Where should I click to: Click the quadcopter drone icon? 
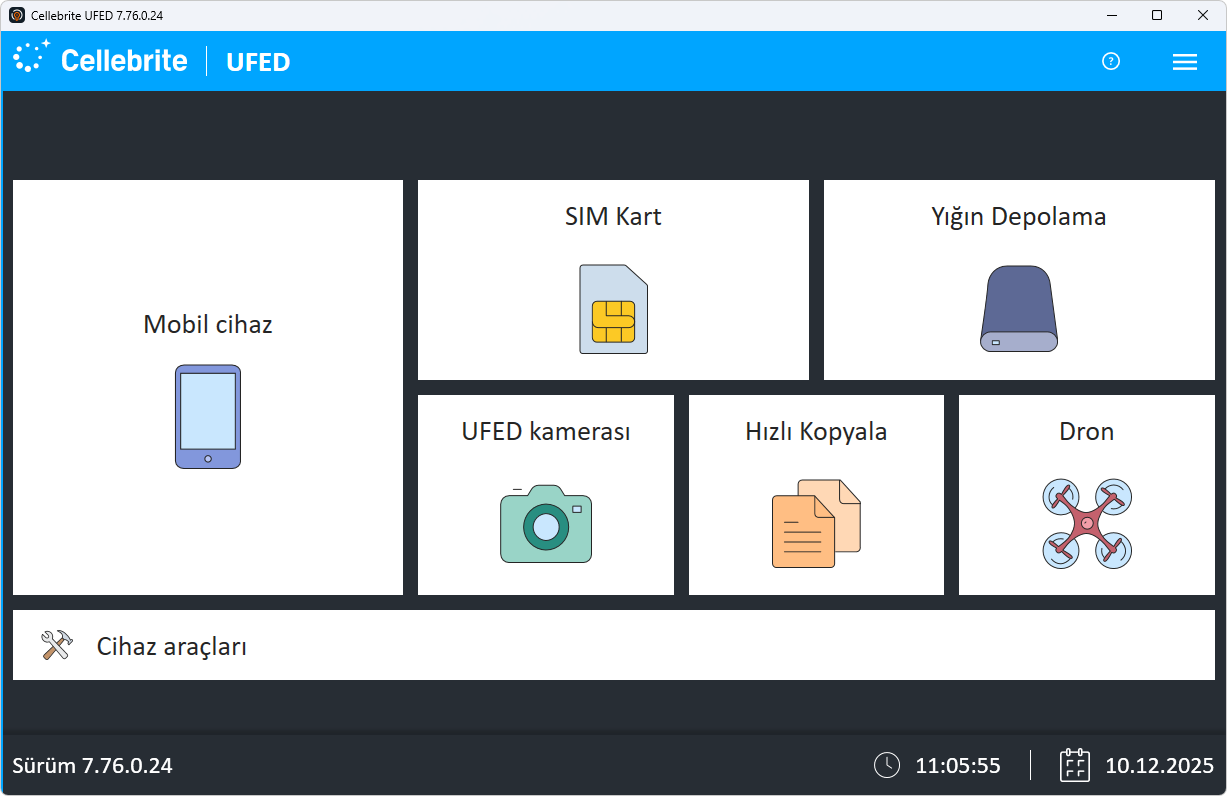(1087, 524)
